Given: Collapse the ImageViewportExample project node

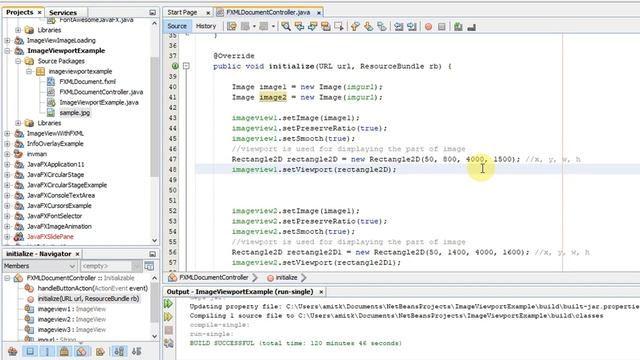Looking at the screenshot, I should pyautogui.click(x=7, y=51).
